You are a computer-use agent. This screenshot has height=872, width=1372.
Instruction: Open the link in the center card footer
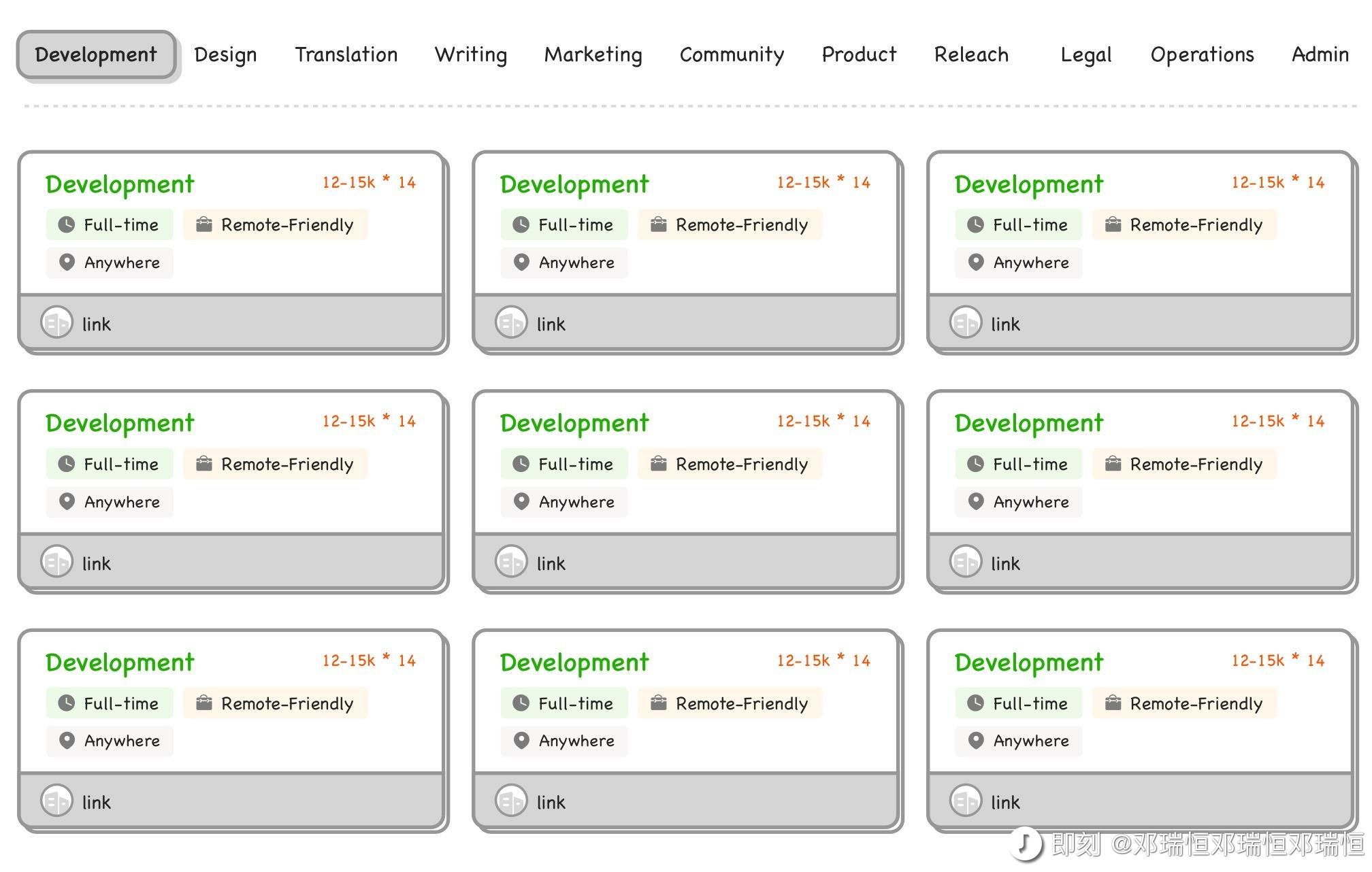551,564
